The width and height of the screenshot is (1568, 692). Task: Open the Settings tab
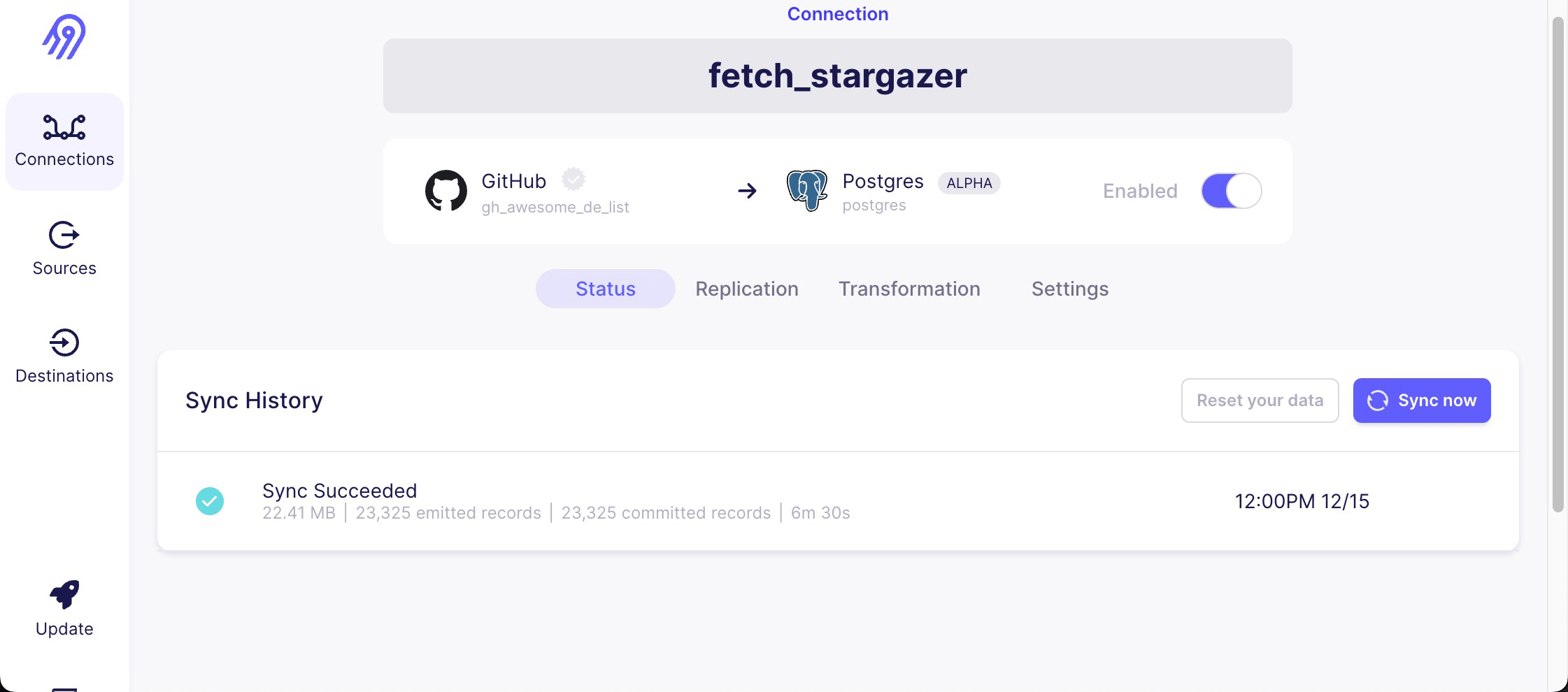pos(1070,289)
